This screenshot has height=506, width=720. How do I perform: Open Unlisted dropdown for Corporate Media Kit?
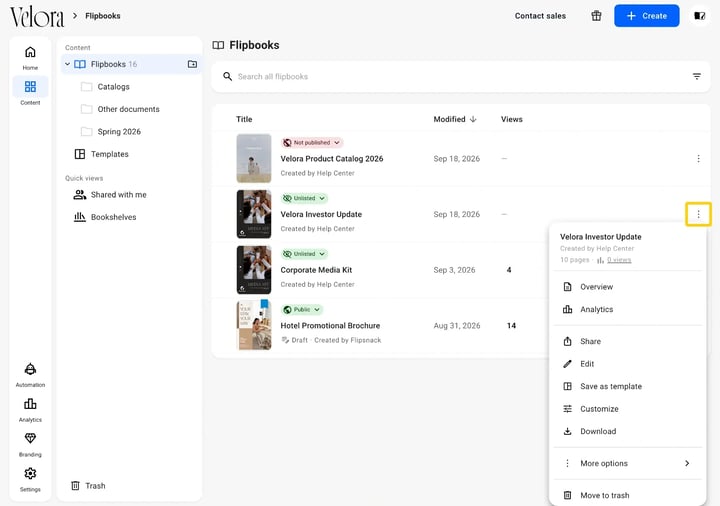click(x=304, y=254)
